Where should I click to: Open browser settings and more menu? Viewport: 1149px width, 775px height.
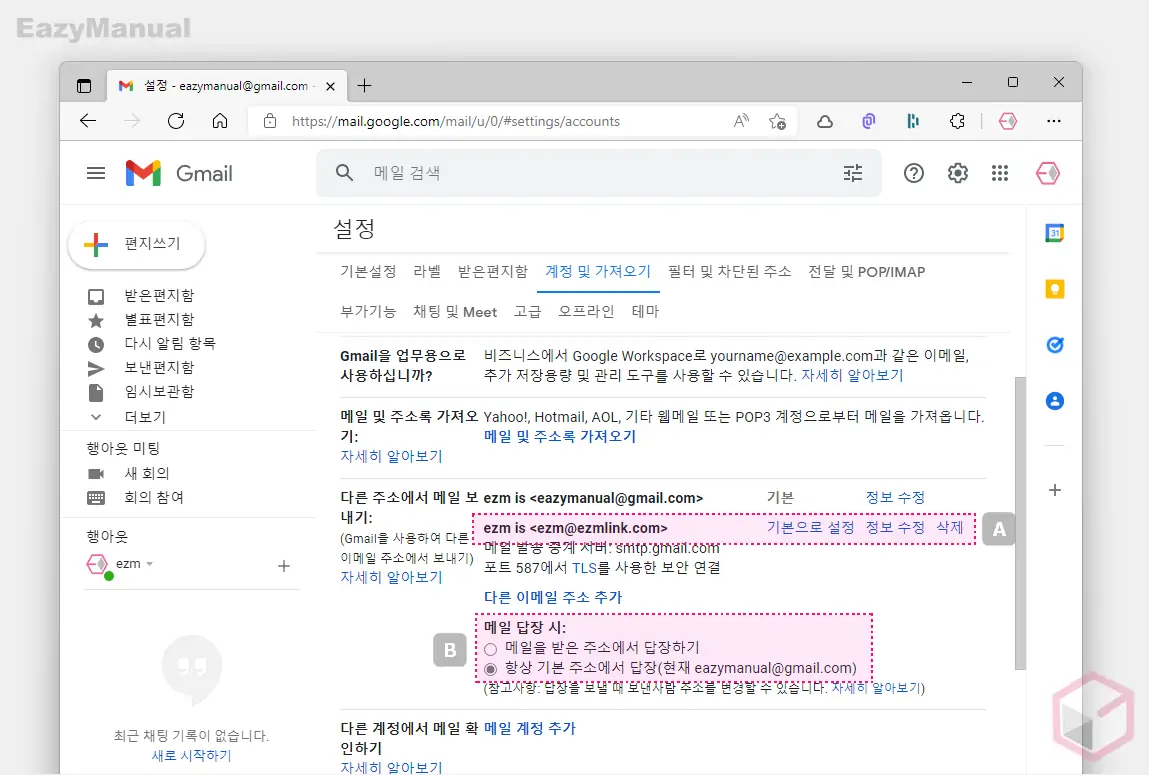(x=1054, y=121)
